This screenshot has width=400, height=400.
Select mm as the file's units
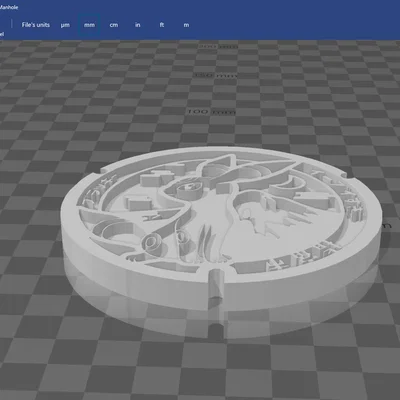coord(89,25)
